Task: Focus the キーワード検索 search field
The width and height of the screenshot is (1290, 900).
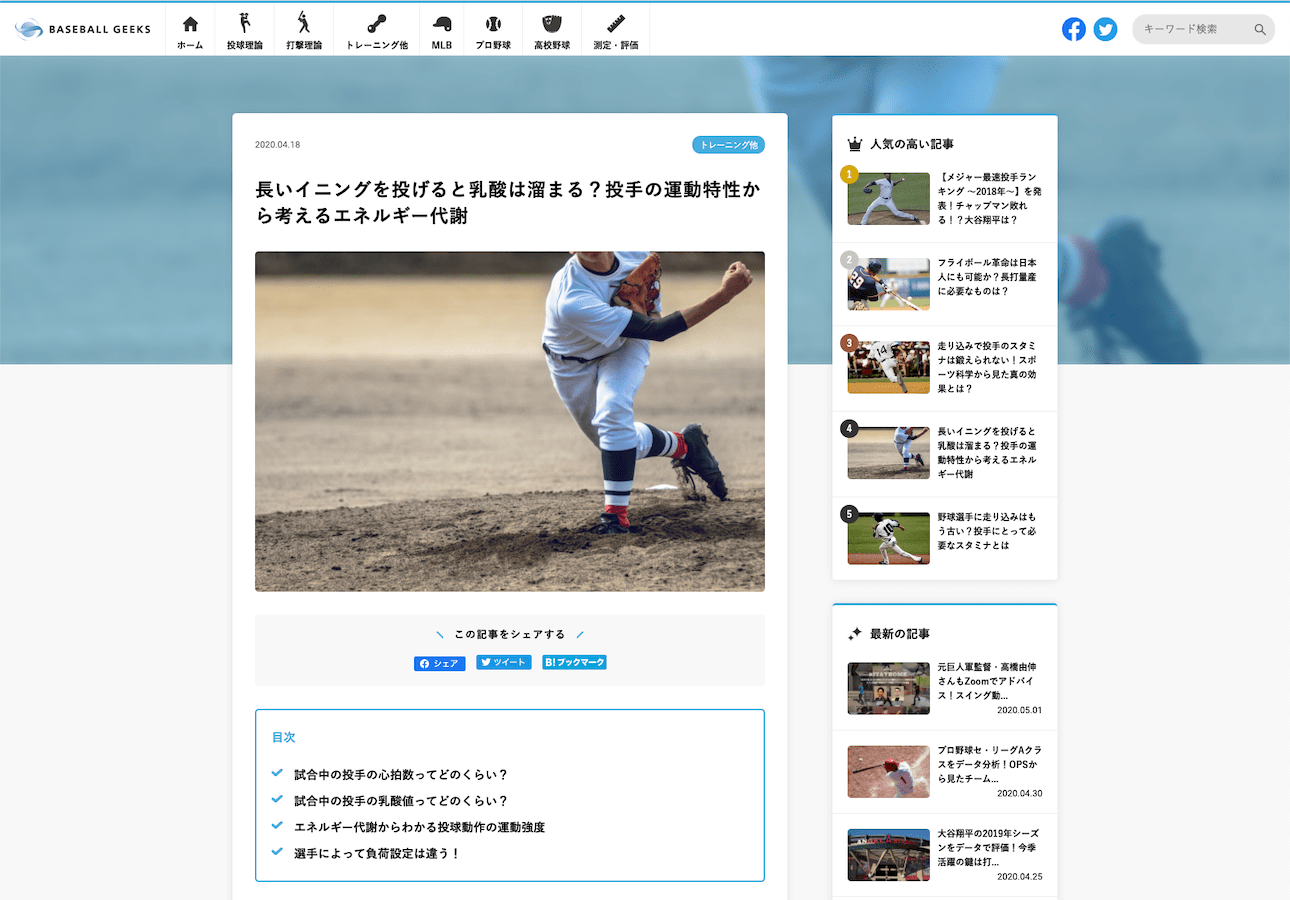Action: 1203,29
